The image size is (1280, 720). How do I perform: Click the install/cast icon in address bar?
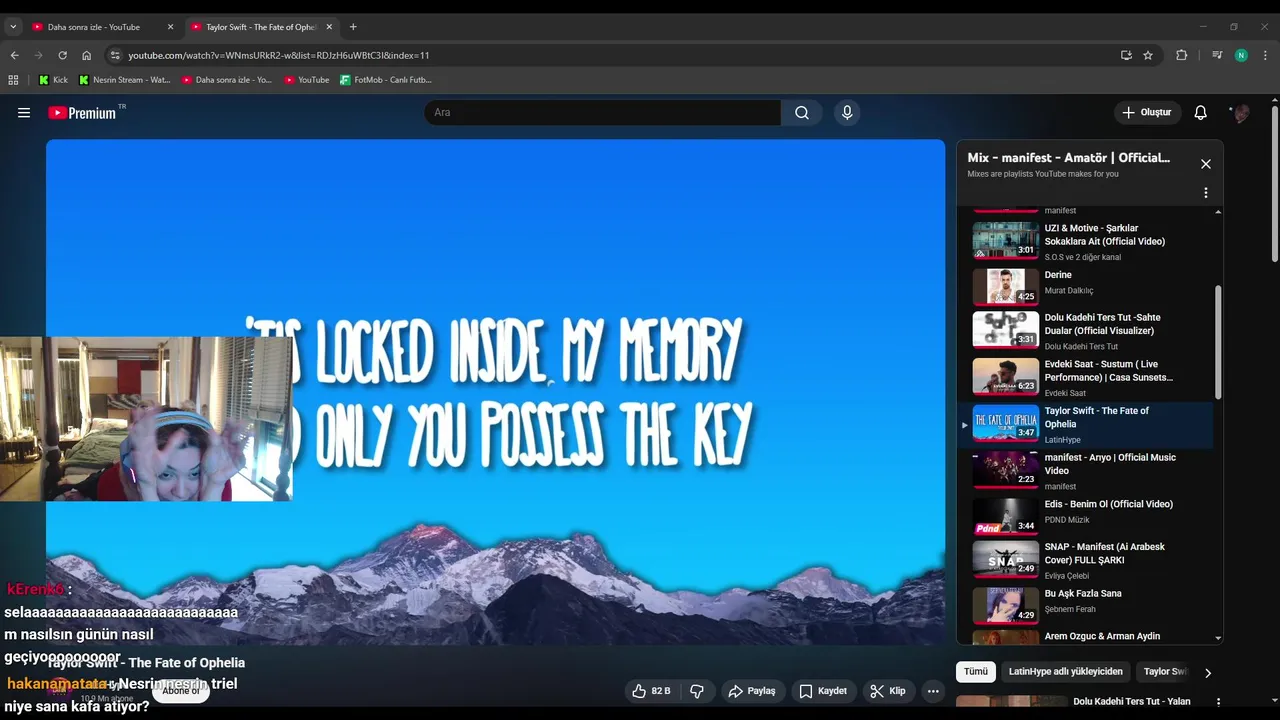point(1126,55)
